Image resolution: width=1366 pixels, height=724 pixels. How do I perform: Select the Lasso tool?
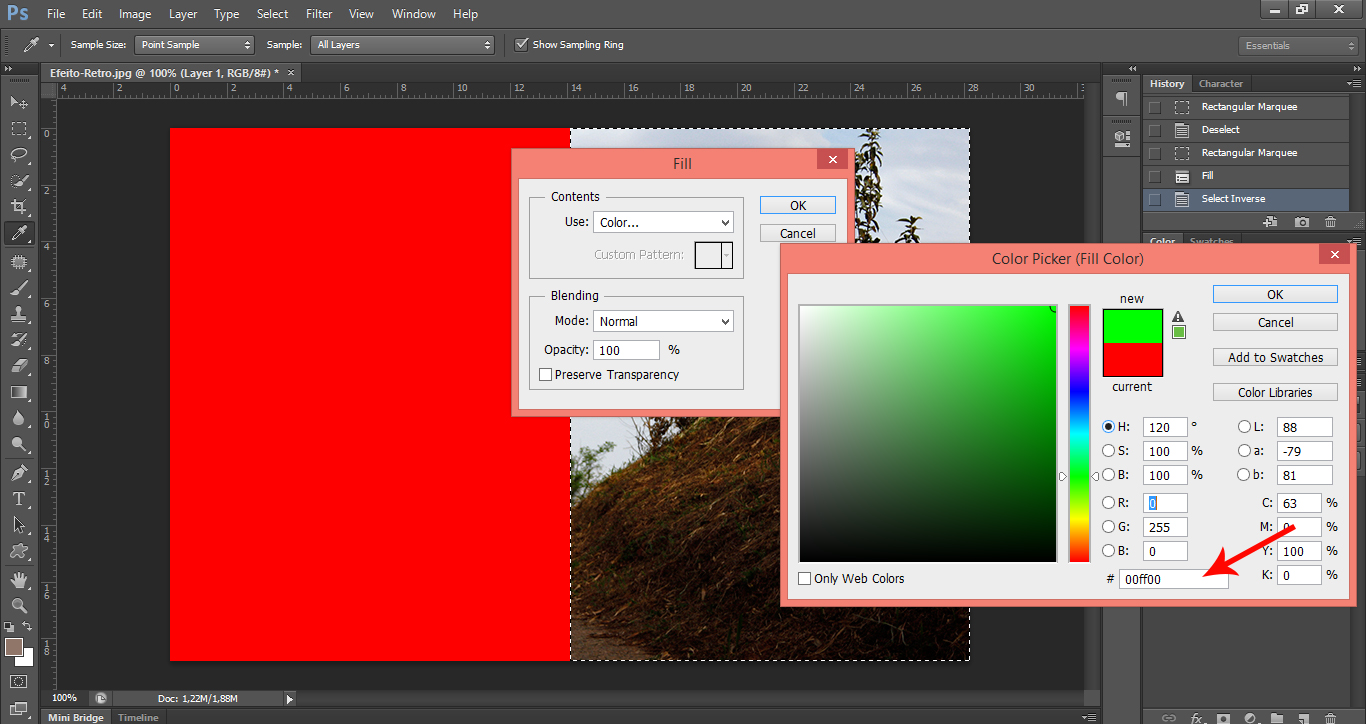[x=19, y=154]
